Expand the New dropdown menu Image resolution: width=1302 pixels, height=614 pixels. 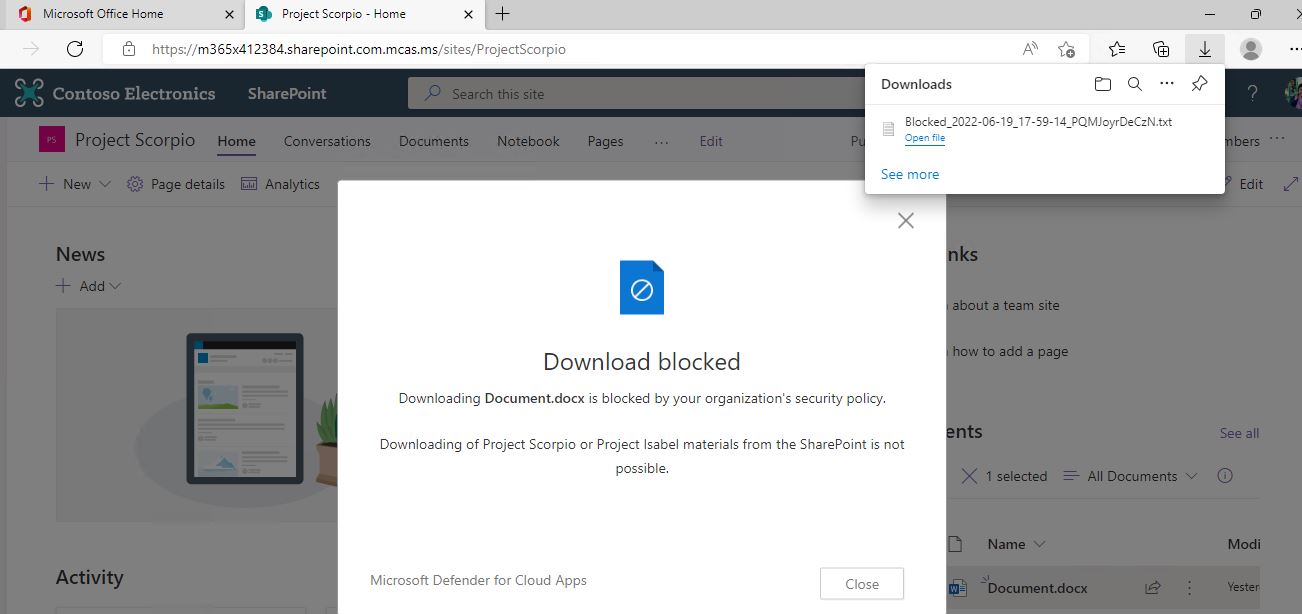pos(75,184)
